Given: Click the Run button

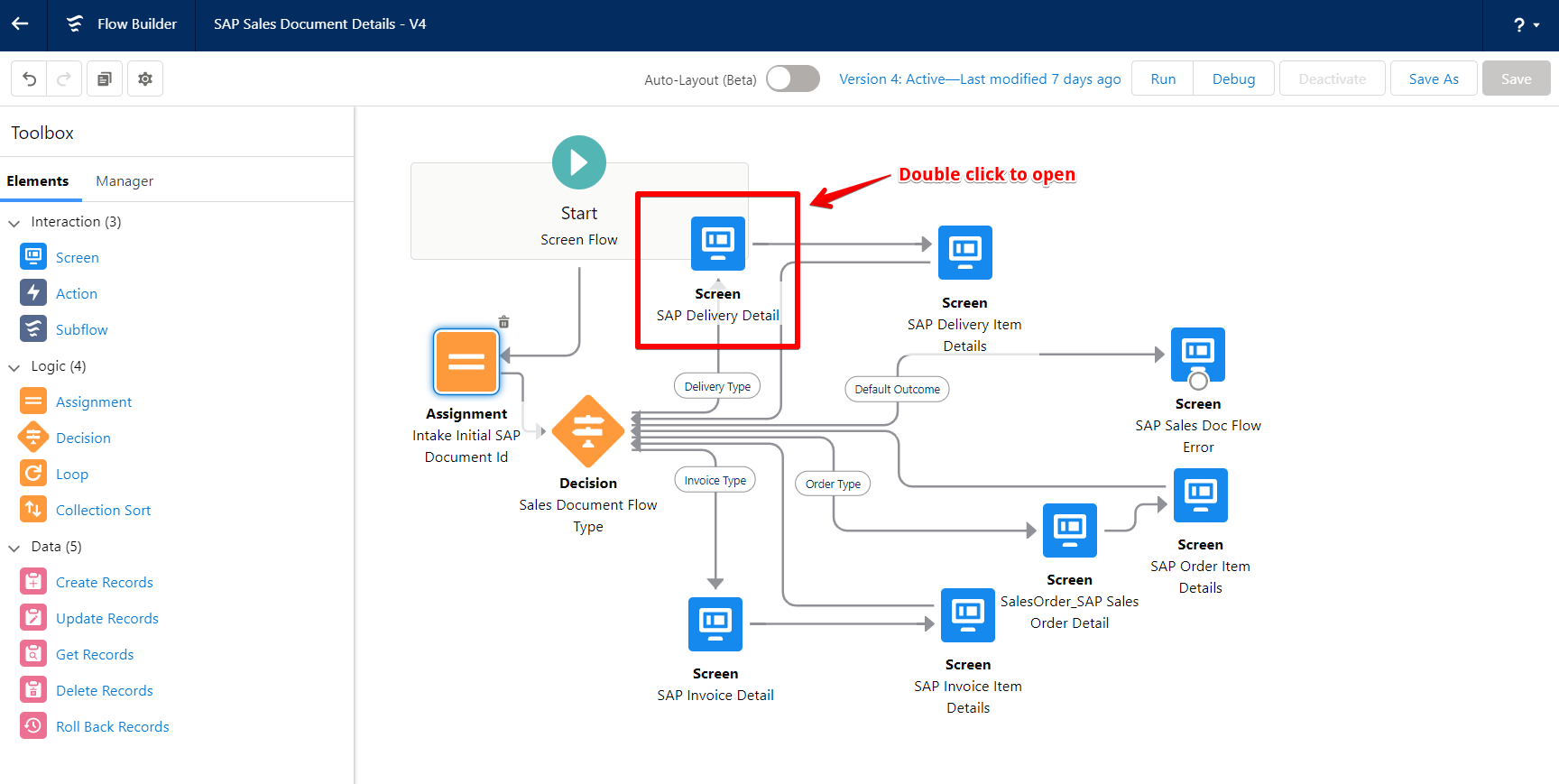Looking at the screenshot, I should [x=1163, y=78].
